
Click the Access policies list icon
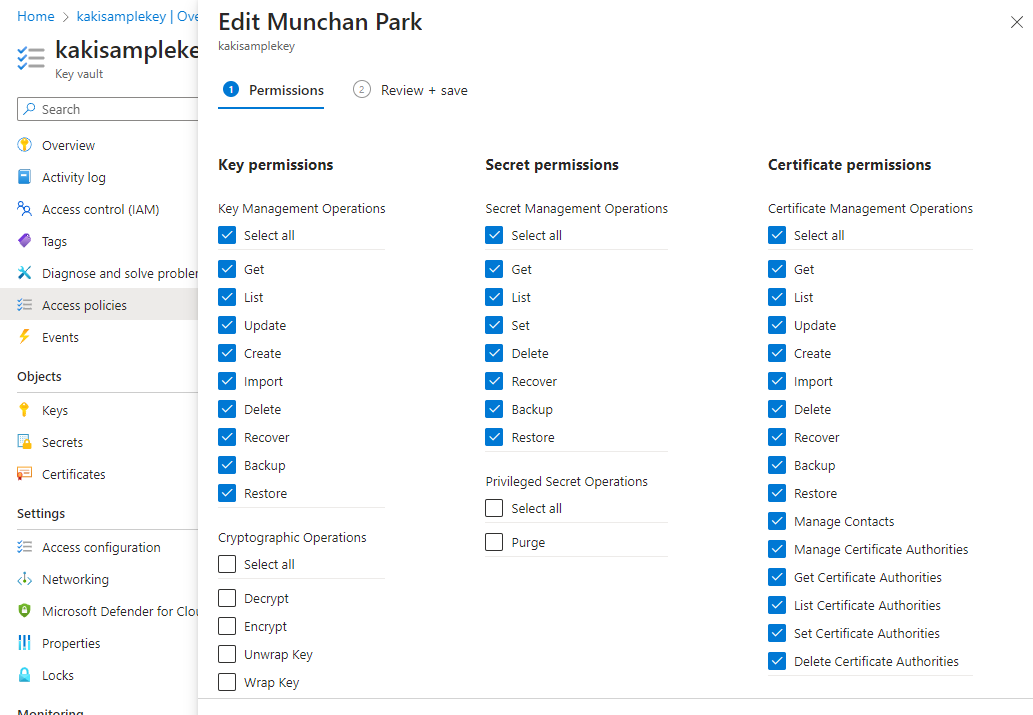coord(24,304)
